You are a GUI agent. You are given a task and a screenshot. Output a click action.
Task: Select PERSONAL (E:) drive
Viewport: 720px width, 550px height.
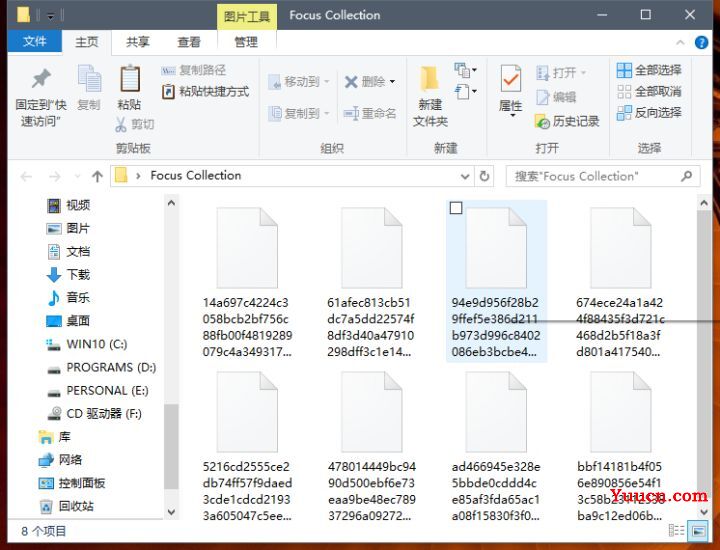point(98,390)
